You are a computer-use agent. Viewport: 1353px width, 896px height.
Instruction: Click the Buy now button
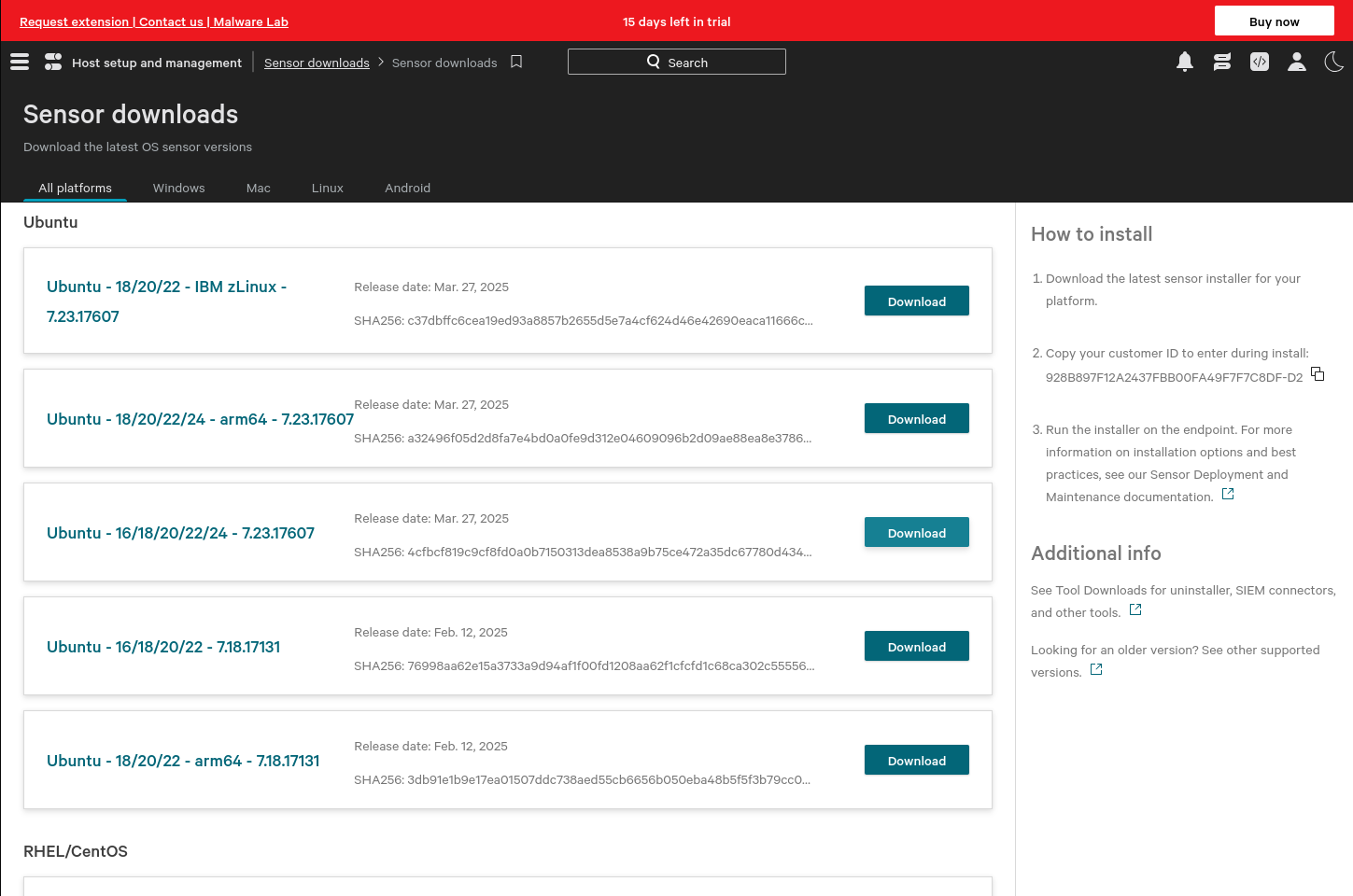1274,21
